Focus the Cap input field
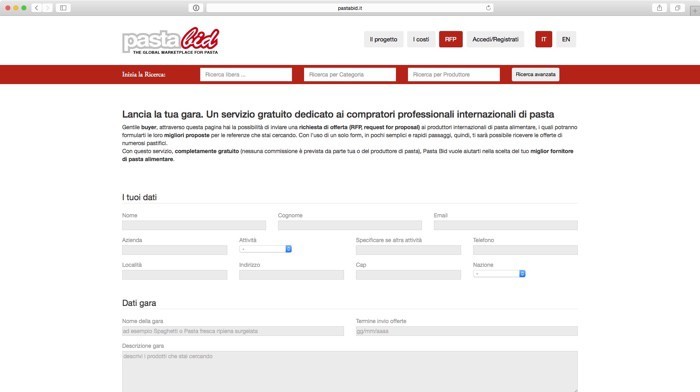 408,275
